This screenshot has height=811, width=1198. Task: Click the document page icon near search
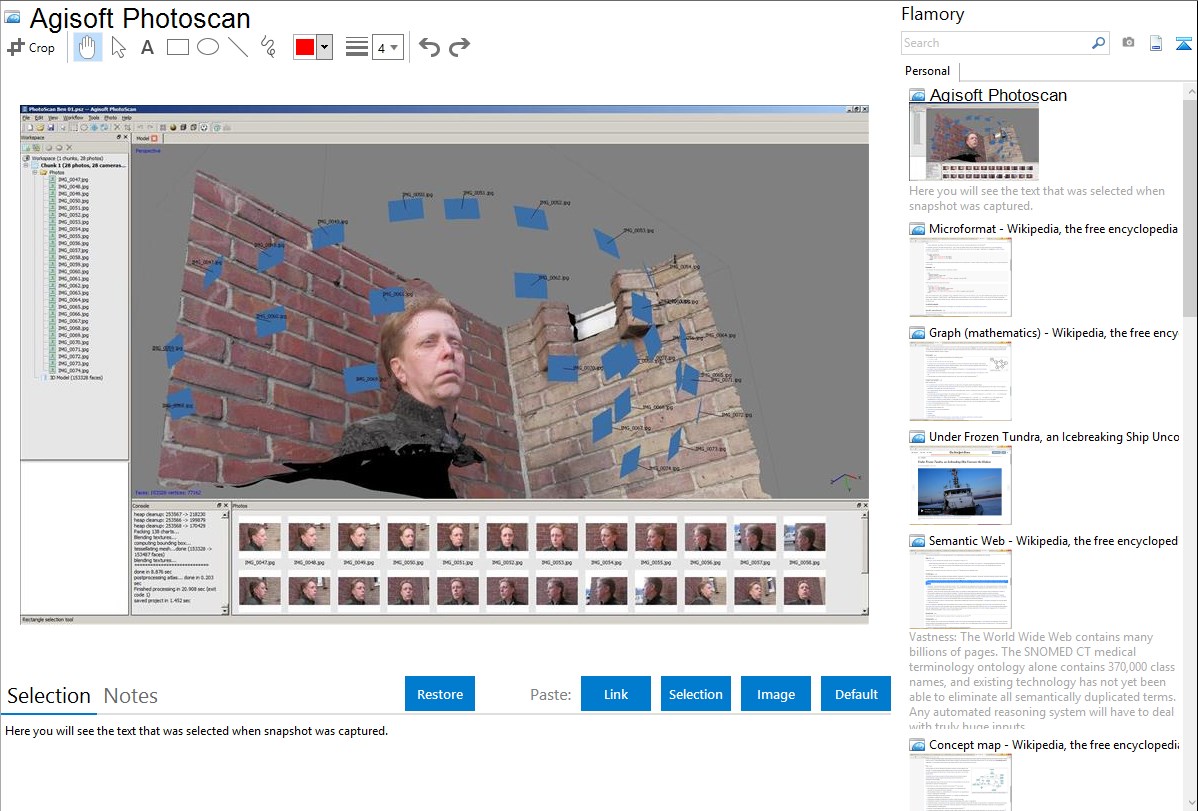click(1156, 43)
